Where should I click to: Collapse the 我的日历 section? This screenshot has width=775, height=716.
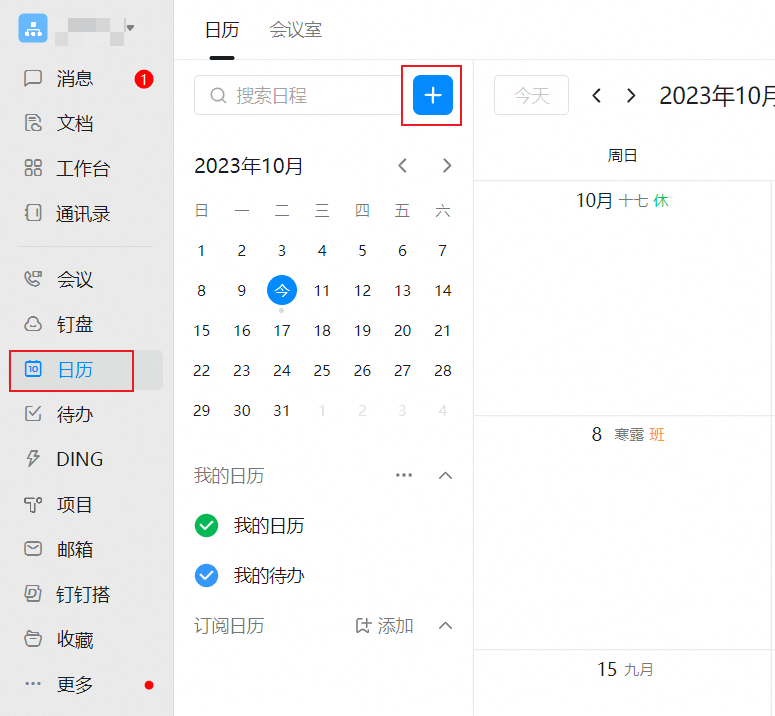tap(445, 475)
